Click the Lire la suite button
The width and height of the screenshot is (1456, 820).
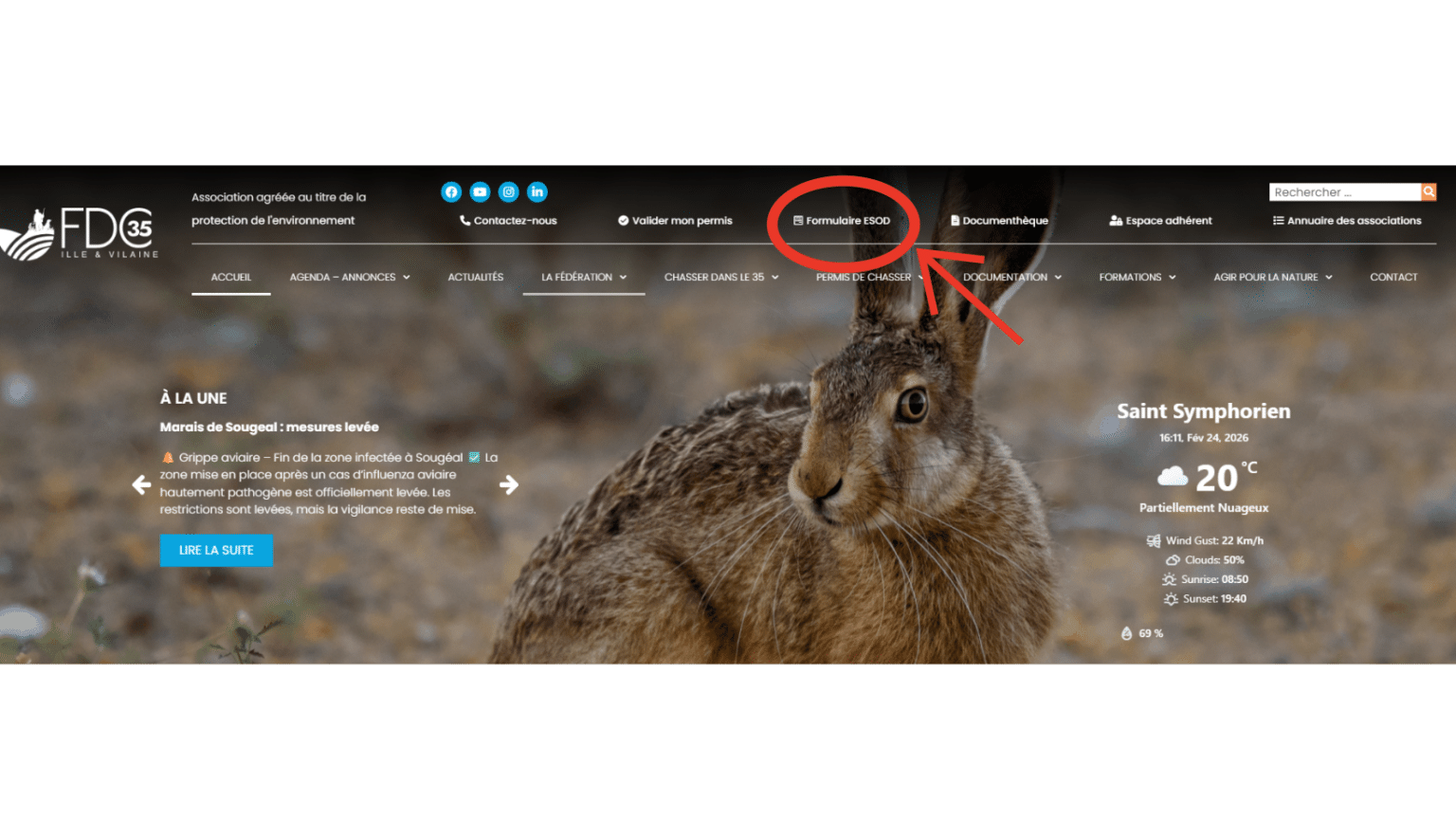(x=216, y=551)
